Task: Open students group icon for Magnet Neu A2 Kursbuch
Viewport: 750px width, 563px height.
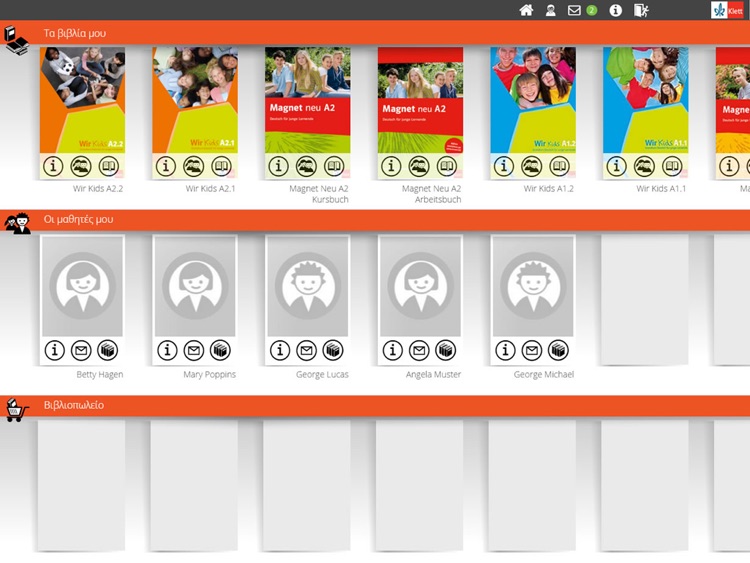Action: (x=306, y=166)
